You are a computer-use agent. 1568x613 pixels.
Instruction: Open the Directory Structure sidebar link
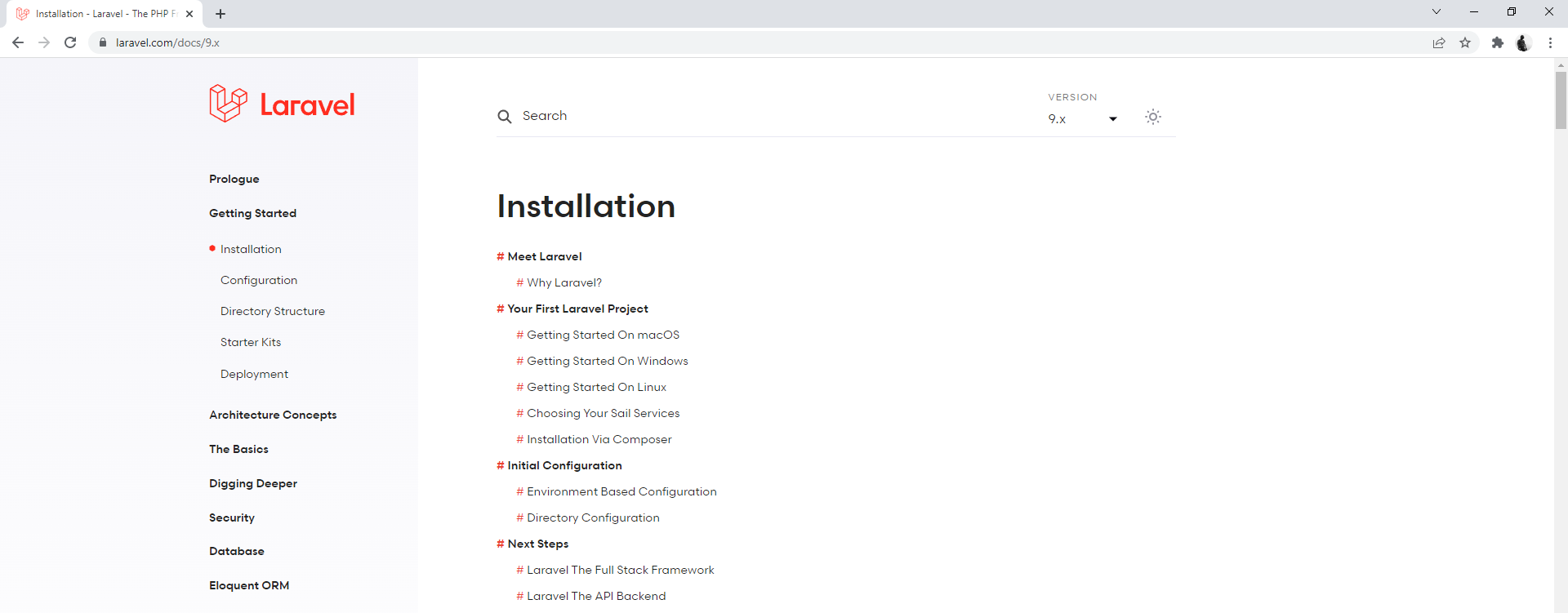[x=273, y=311]
